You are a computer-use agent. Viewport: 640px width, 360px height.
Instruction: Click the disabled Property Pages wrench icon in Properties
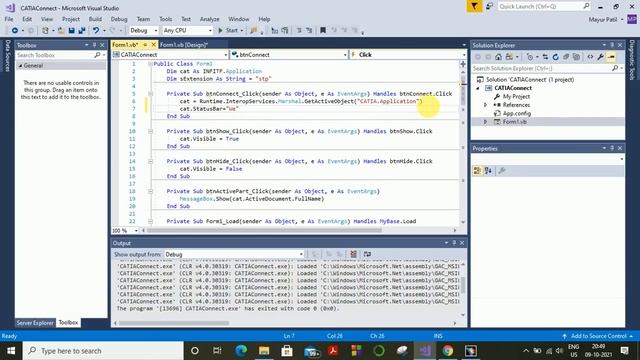pos(502,171)
